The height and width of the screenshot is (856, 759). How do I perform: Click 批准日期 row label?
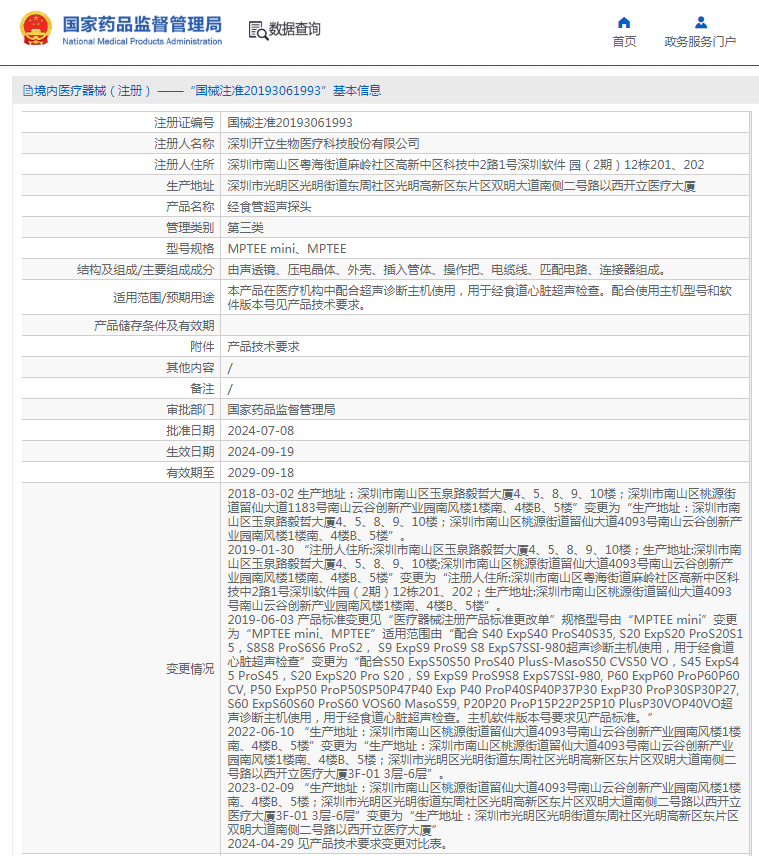click(190, 431)
